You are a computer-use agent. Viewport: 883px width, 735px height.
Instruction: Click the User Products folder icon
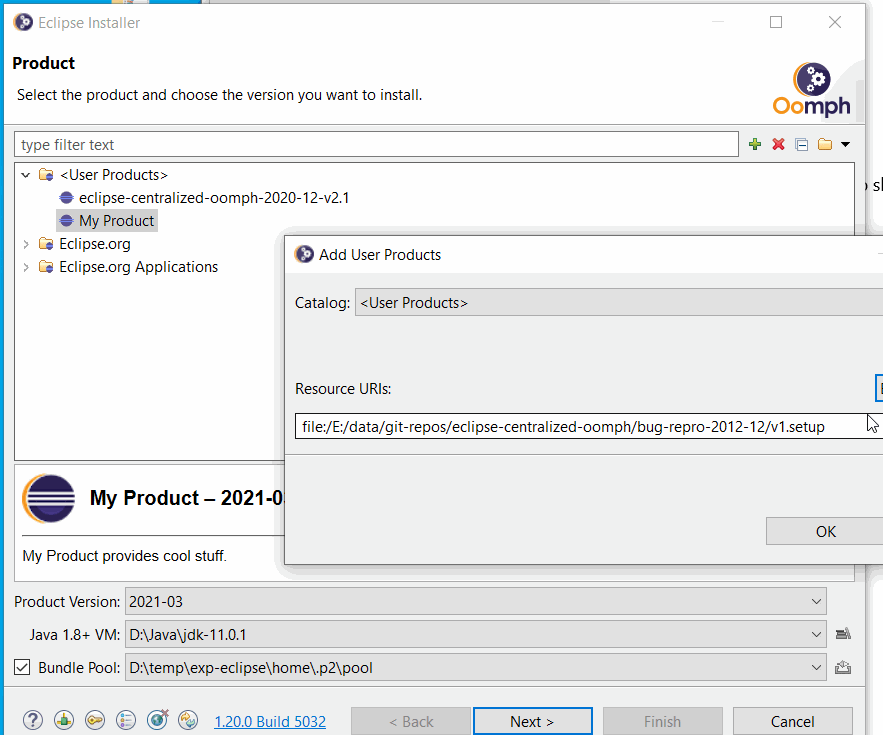pos(46,175)
